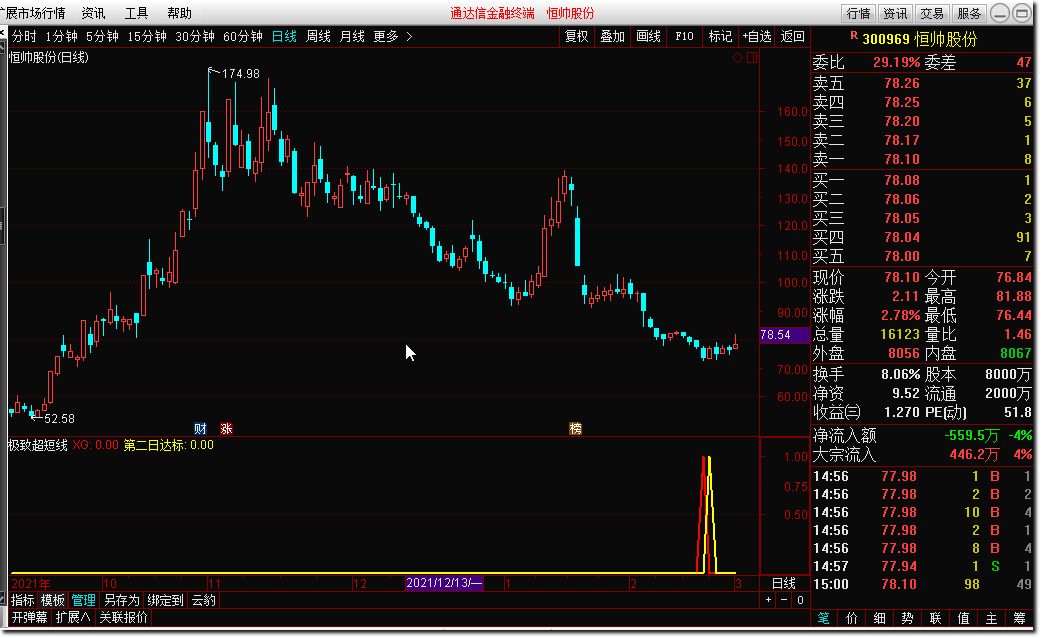Viewport: 1042px width, 638px height.
Task: Select the 主 main tab
Action: [991, 619]
